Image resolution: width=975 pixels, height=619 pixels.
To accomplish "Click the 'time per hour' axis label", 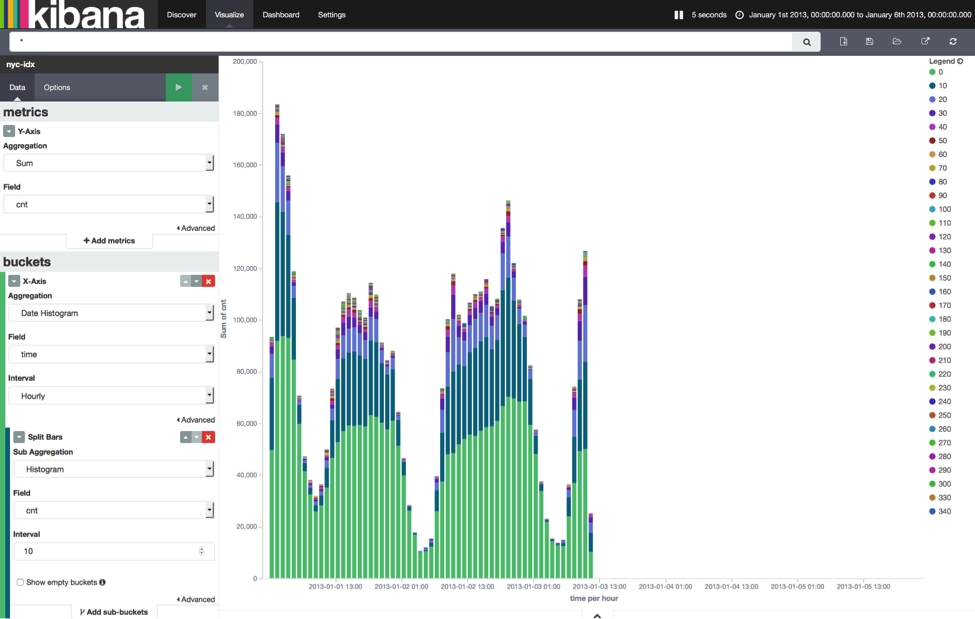I will (594, 598).
